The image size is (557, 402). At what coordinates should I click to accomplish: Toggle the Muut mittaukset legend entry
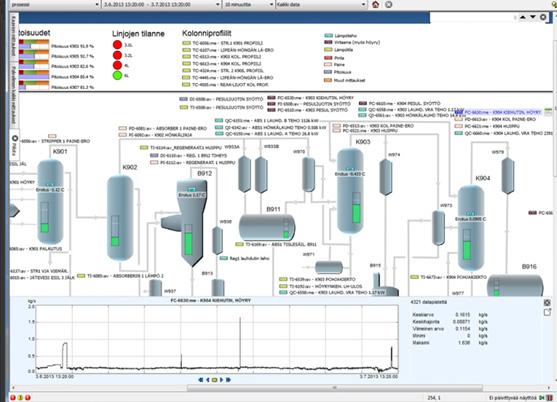tap(345, 80)
